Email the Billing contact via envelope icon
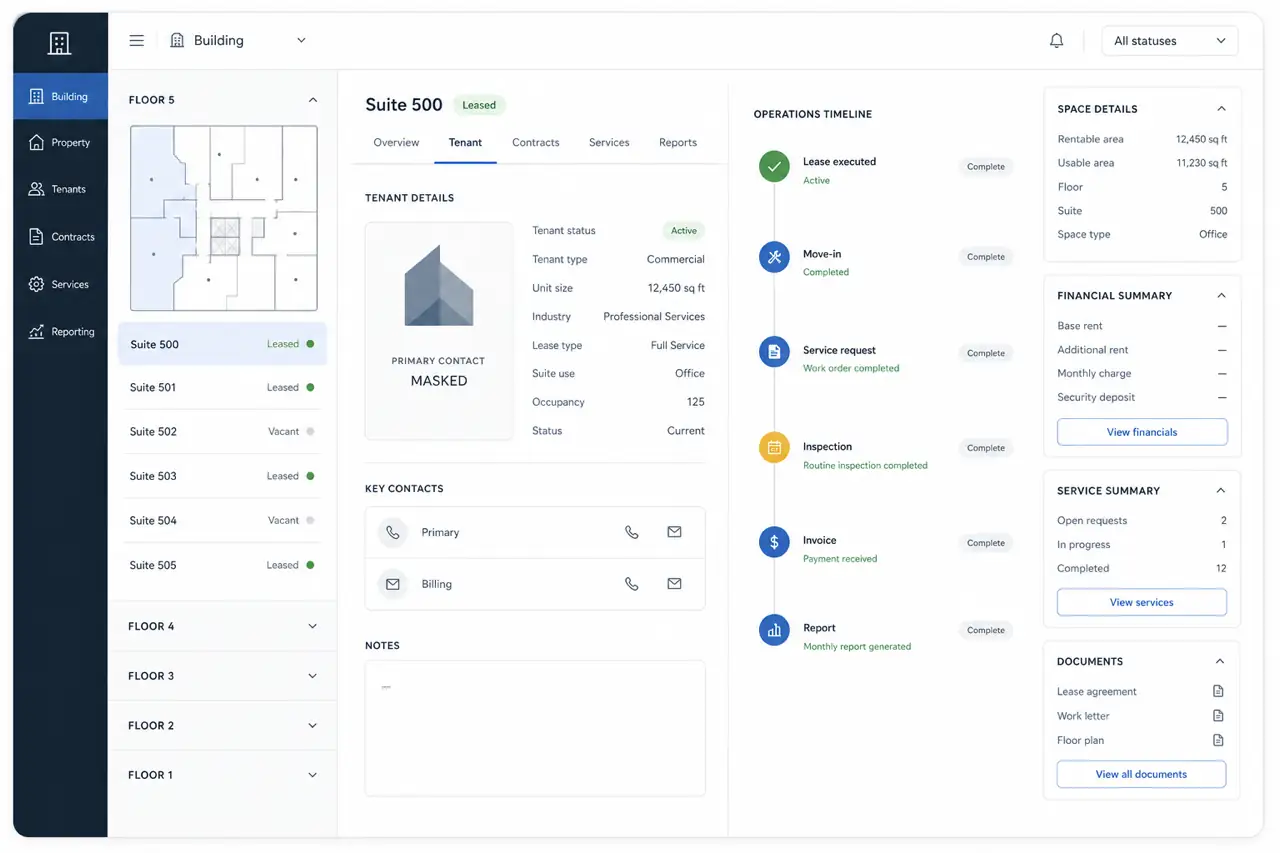This screenshot has width=1280, height=853. pos(674,583)
